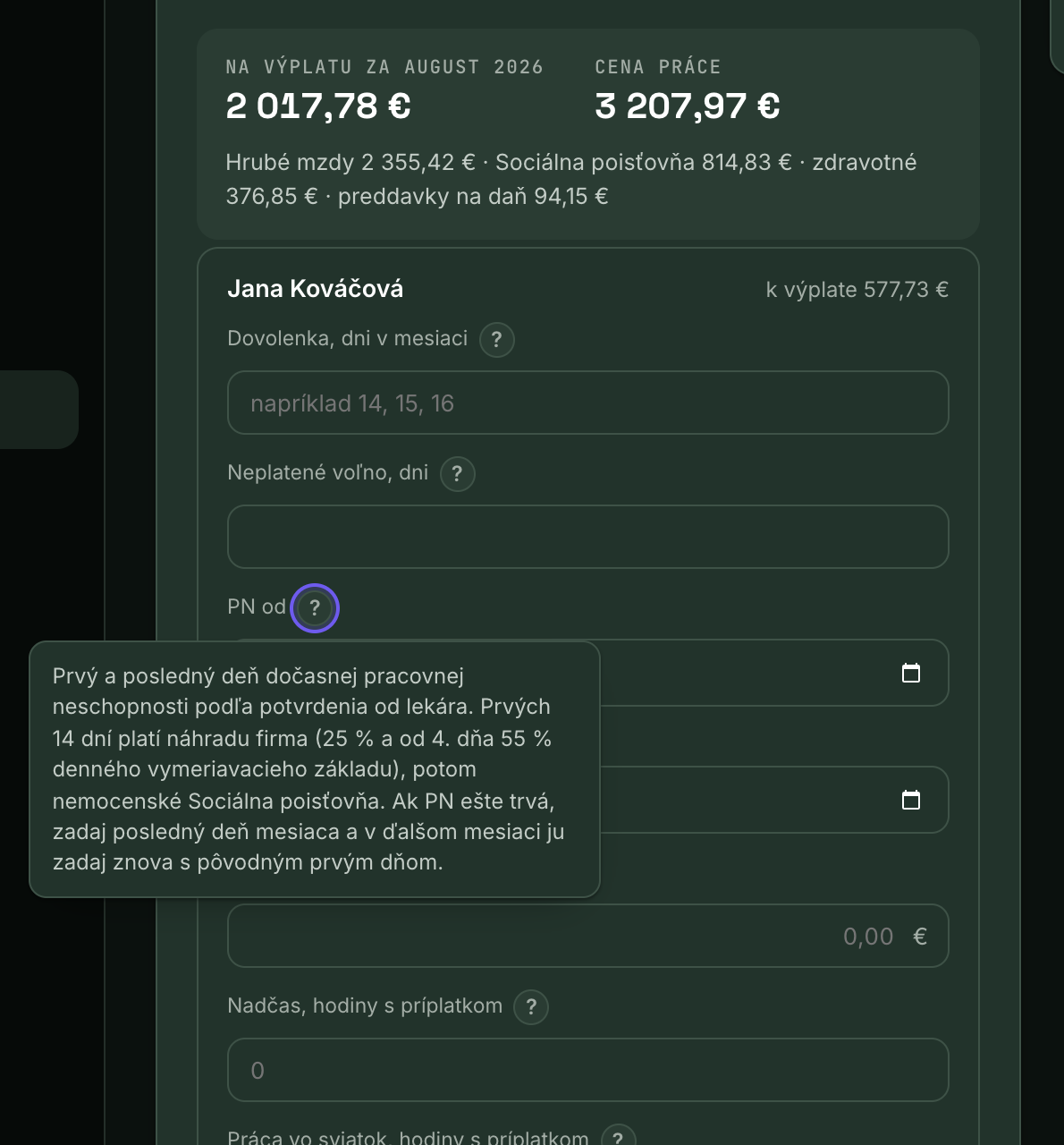This screenshot has height=1145, width=1064.
Task: Click the k výplate 577,73 € amount
Action: (857, 290)
